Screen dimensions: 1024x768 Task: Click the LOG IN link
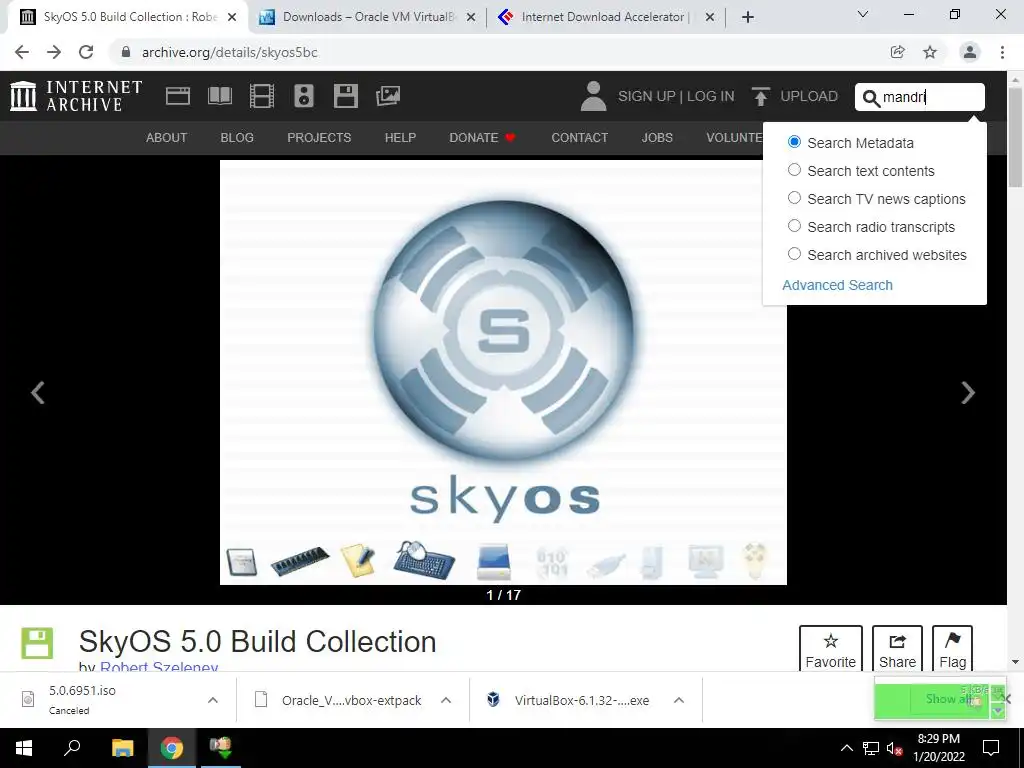click(711, 97)
